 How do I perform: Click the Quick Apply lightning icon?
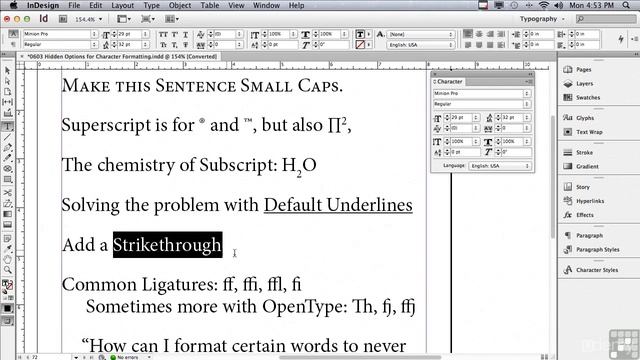(x=621, y=39)
